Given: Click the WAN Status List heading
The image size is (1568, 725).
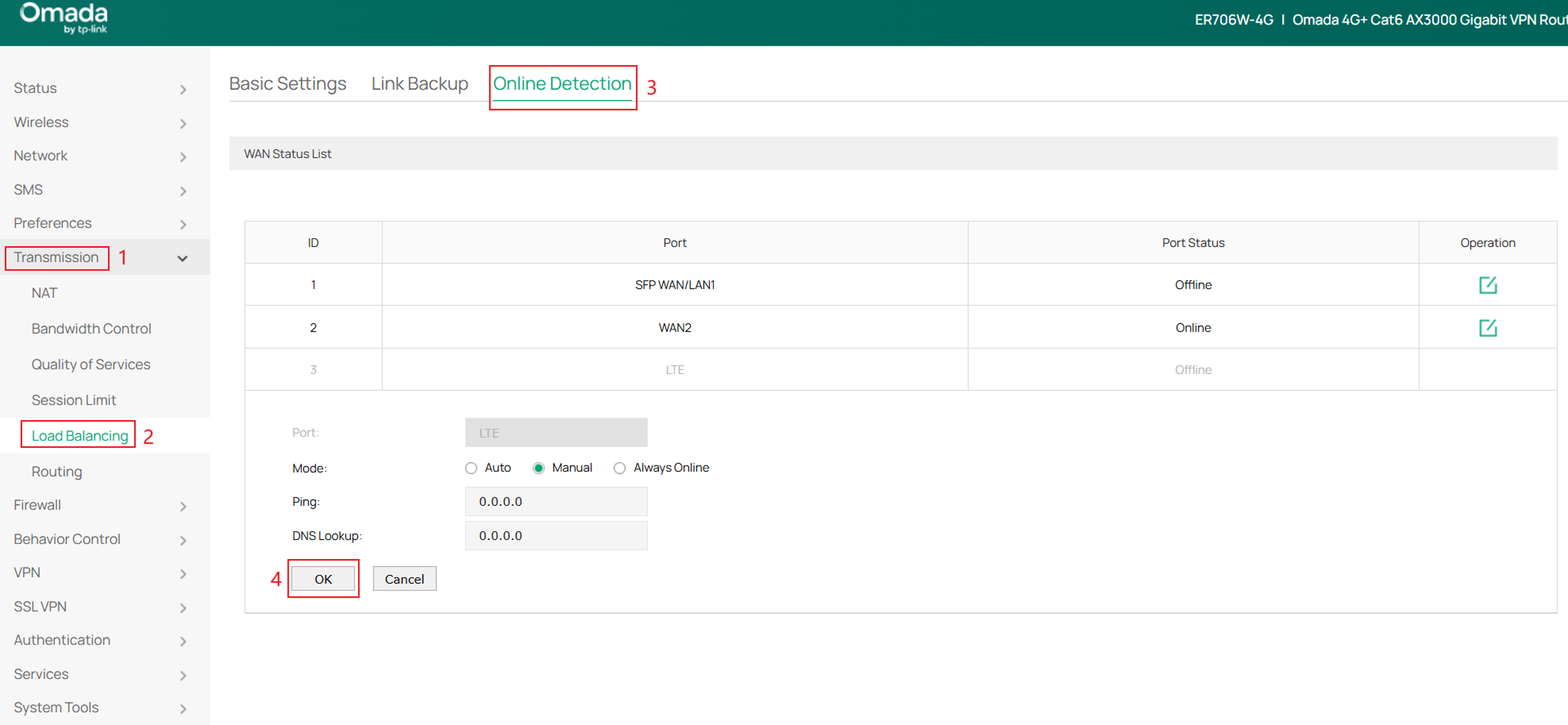Looking at the screenshot, I should point(287,154).
